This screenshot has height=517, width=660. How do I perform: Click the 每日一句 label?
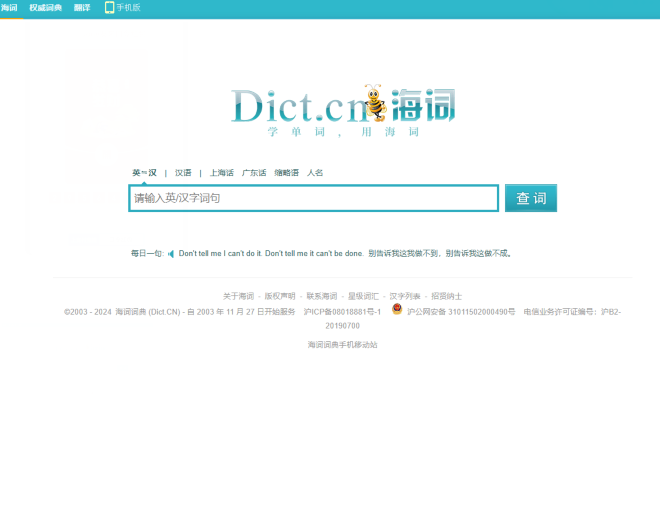147,253
